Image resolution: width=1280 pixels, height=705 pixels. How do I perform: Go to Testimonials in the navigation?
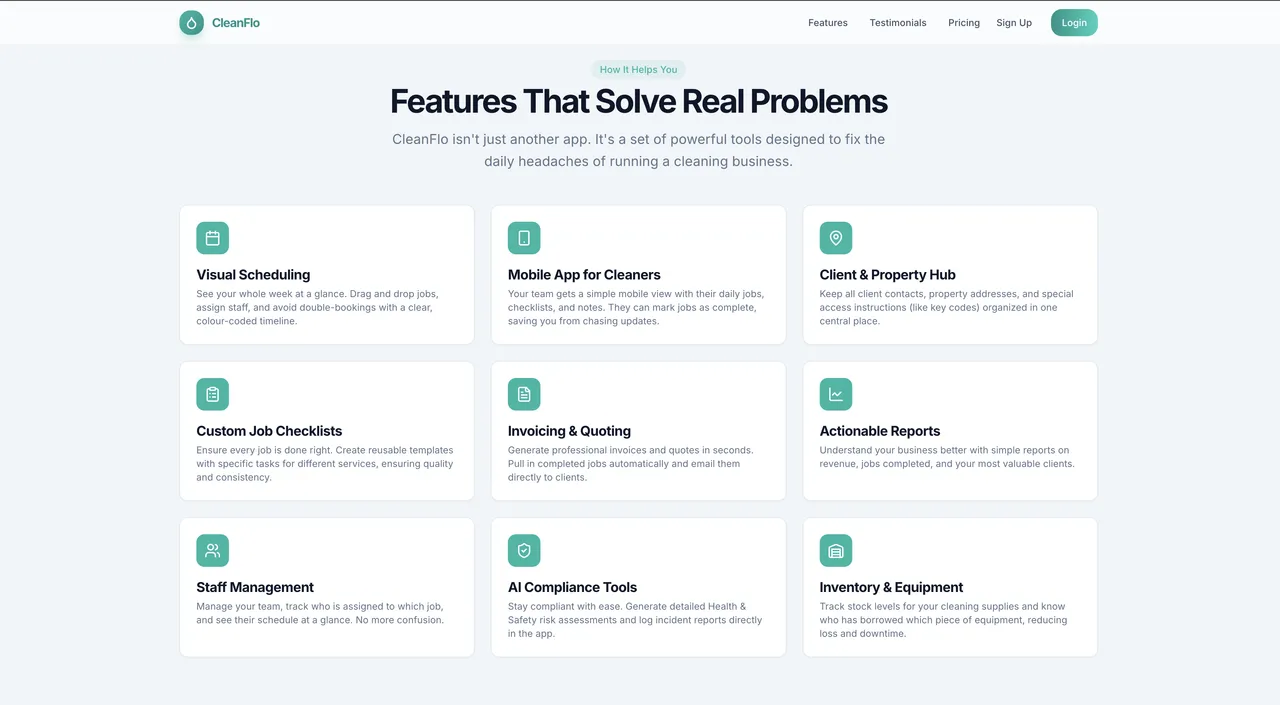[898, 23]
